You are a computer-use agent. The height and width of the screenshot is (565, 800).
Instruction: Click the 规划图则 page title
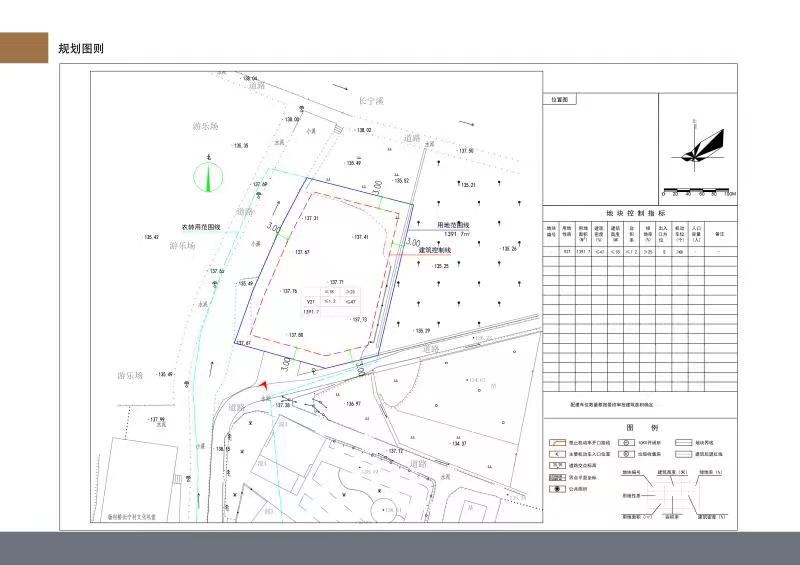[81, 48]
